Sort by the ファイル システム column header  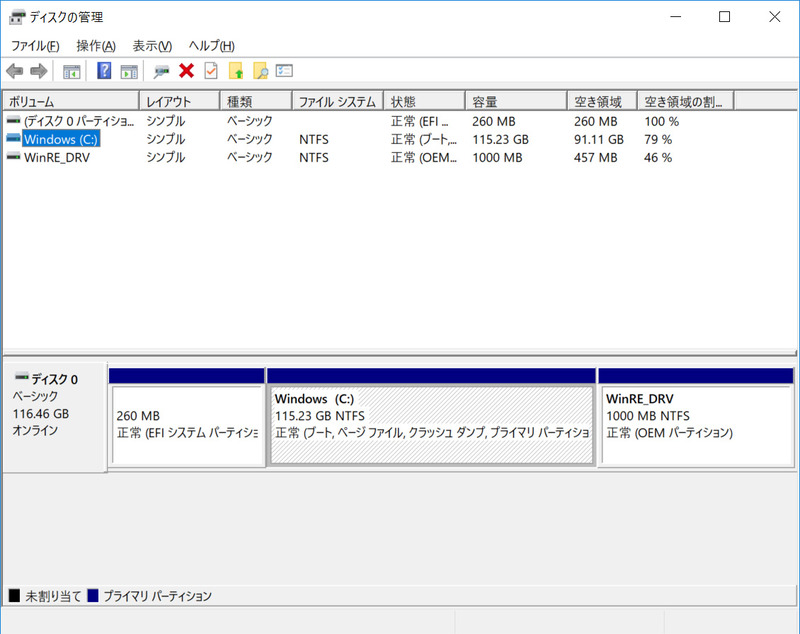[337, 102]
